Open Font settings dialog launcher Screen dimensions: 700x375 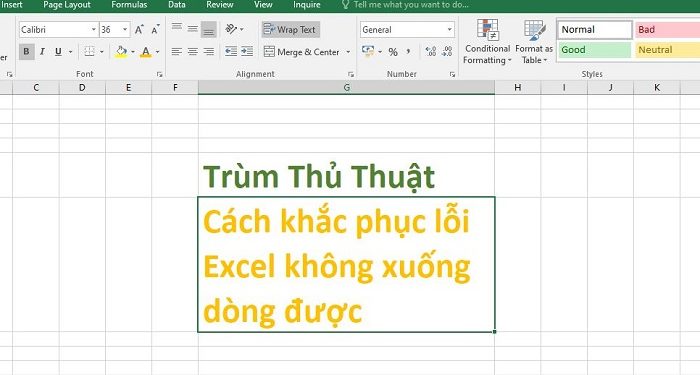coord(159,75)
